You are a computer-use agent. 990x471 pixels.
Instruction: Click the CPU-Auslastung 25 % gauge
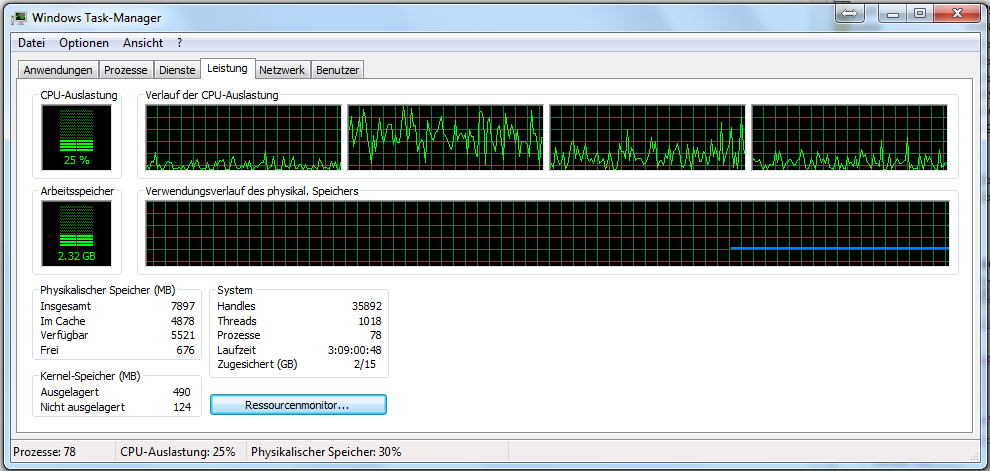coord(76,137)
